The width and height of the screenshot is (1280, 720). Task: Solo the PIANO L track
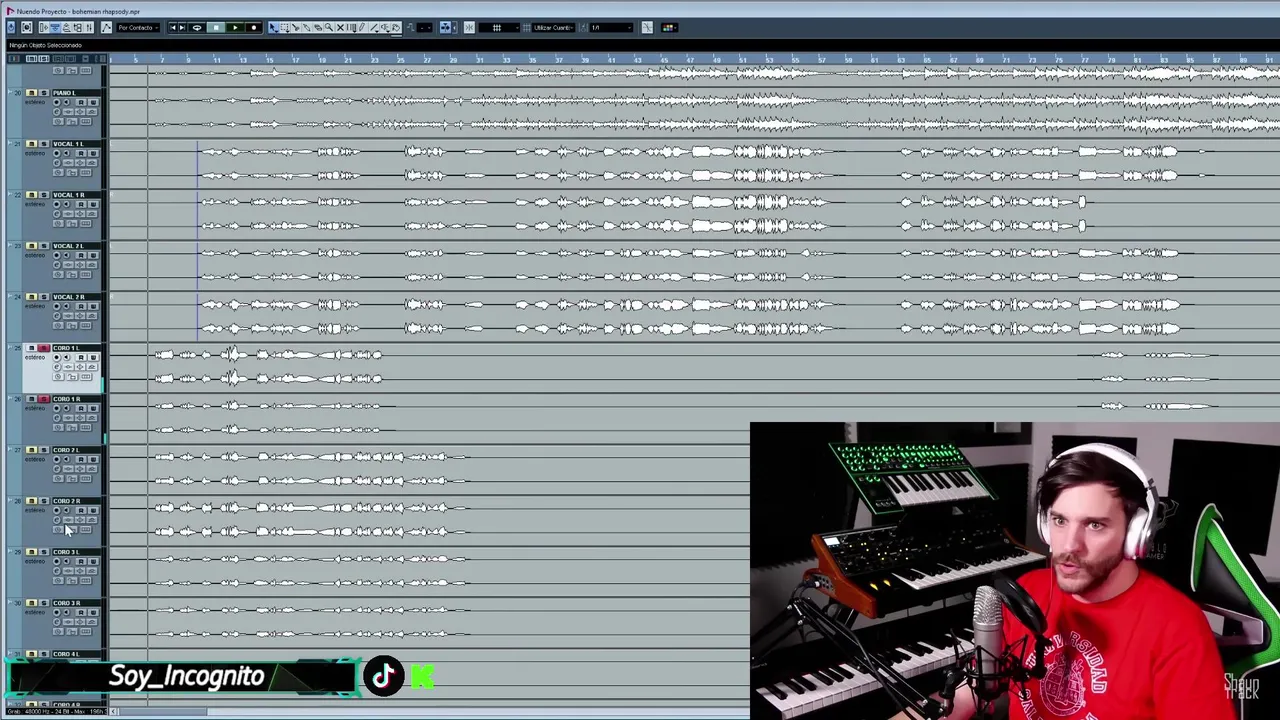[44, 93]
